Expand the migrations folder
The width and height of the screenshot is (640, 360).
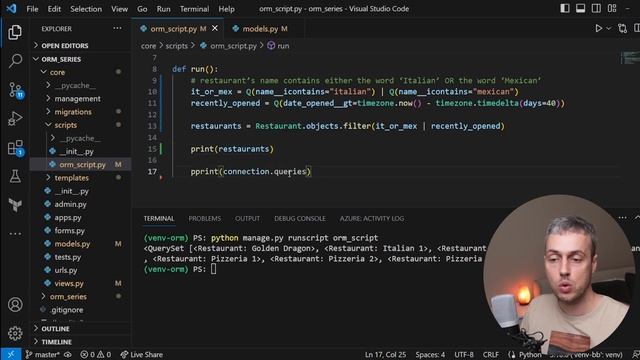pos(81,112)
